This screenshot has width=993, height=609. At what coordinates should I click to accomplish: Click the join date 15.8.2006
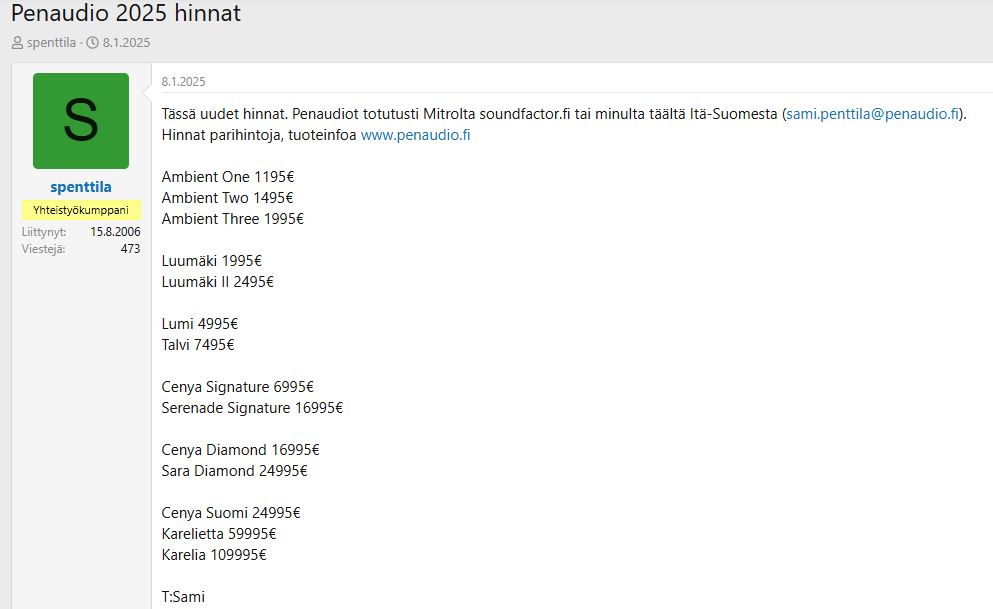pos(115,232)
